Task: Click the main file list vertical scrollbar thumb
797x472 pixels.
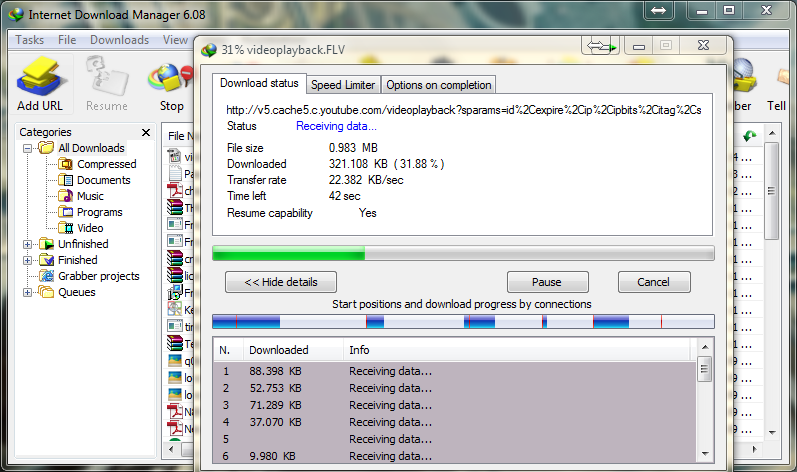Action: (x=771, y=191)
